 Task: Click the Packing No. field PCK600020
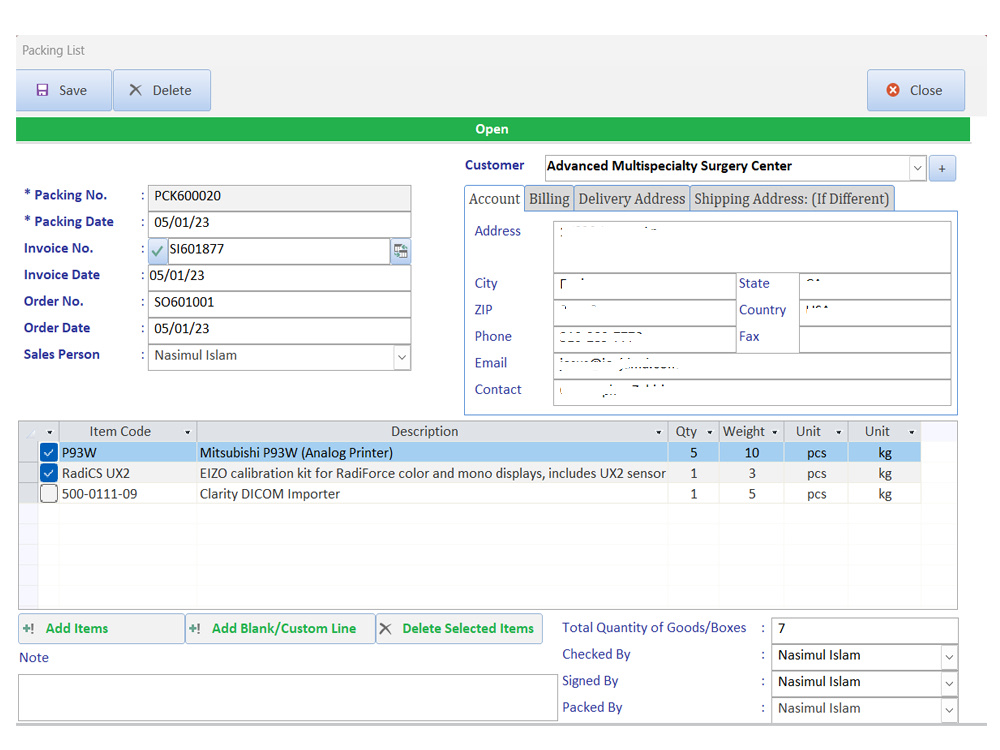(x=279, y=197)
